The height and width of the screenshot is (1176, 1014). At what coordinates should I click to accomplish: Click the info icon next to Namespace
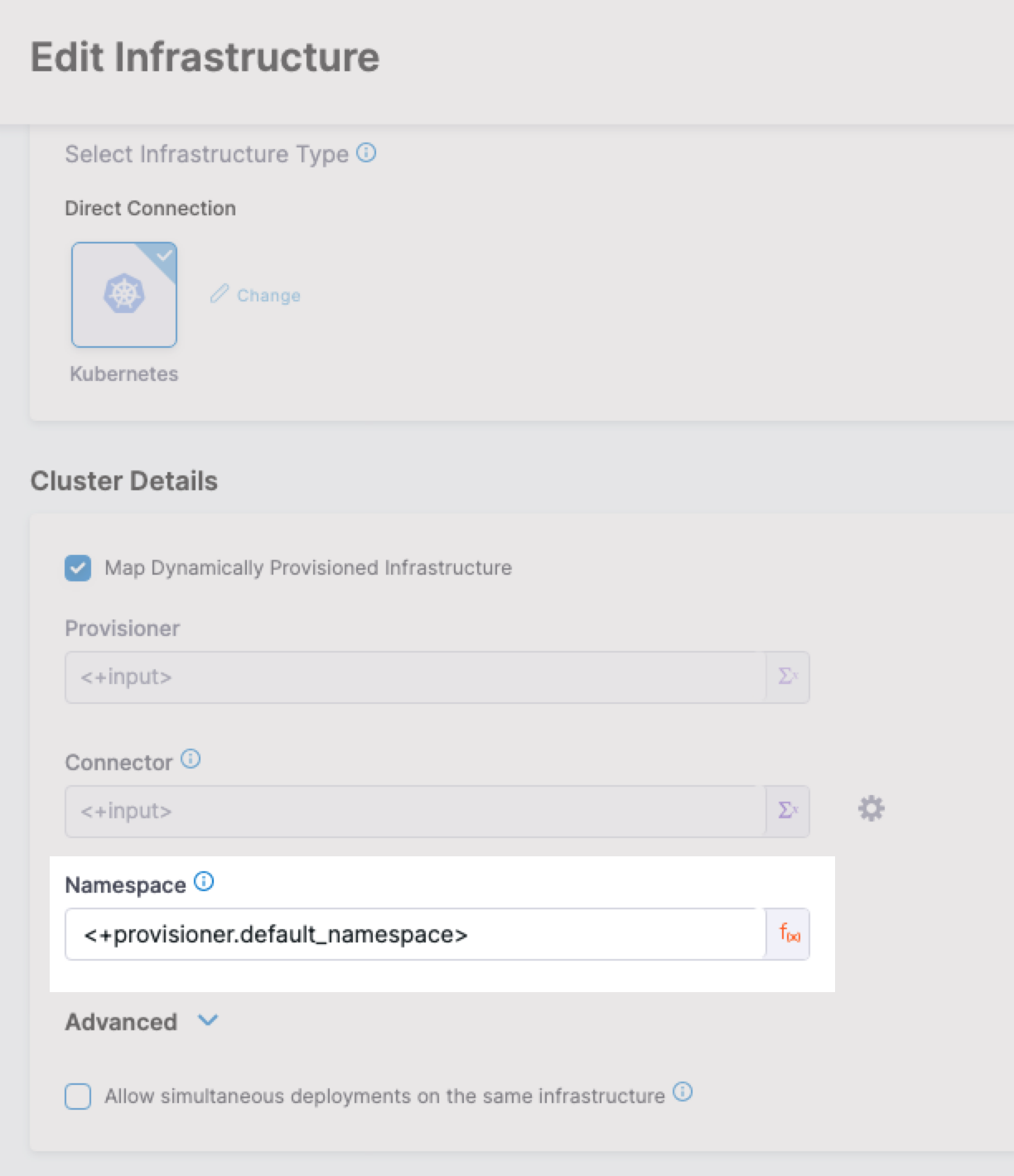(x=204, y=882)
